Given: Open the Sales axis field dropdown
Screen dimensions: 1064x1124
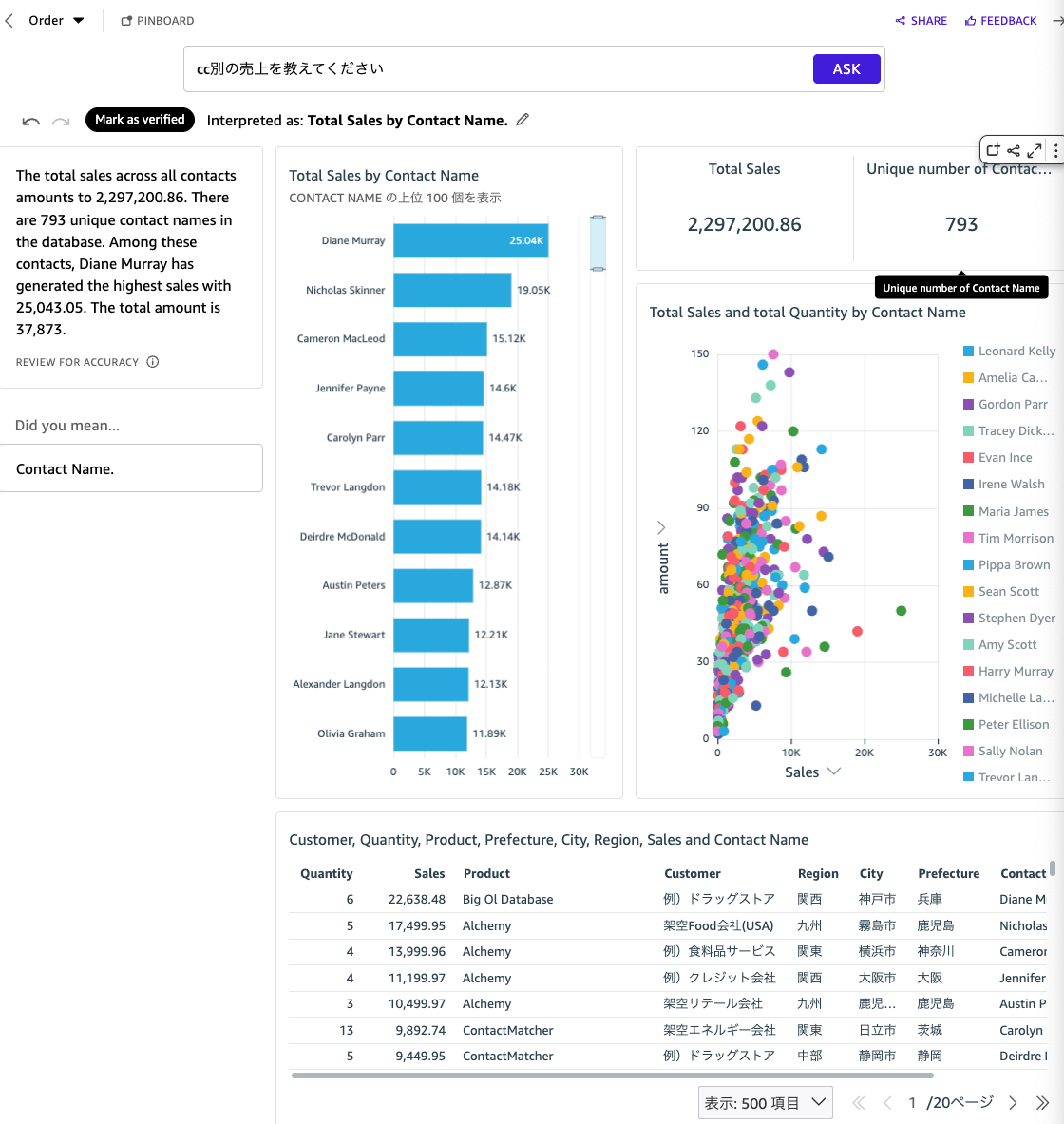Looking at the screenshot, I should [x=812, y=772].
